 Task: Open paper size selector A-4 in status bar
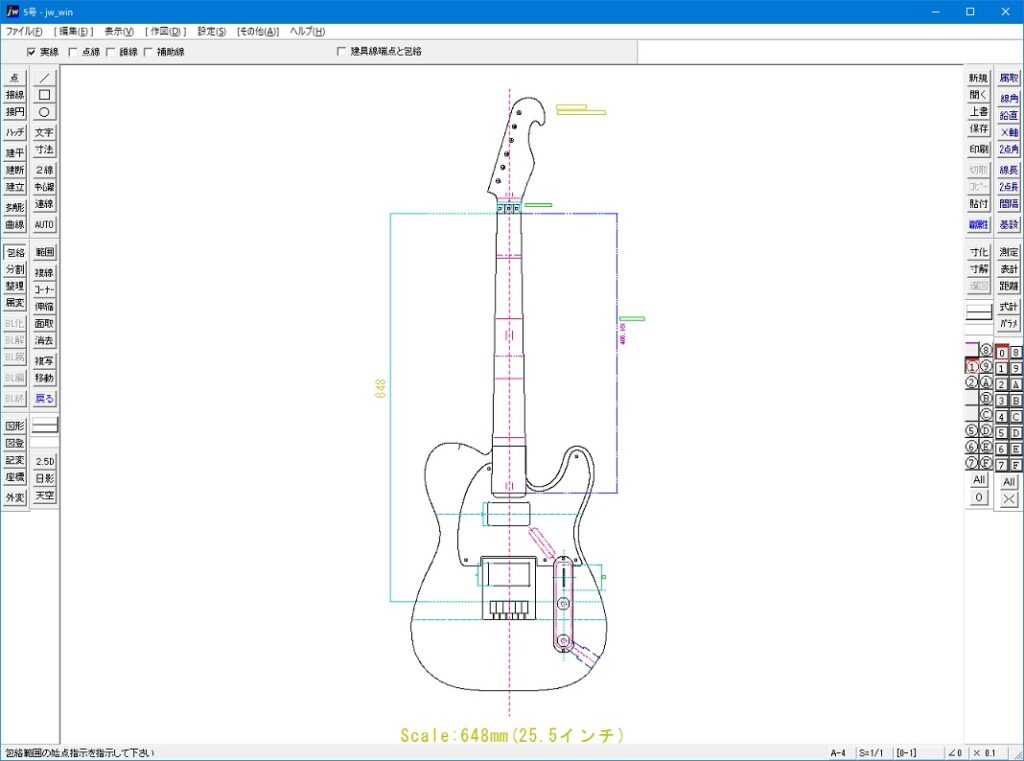[838, 752]
